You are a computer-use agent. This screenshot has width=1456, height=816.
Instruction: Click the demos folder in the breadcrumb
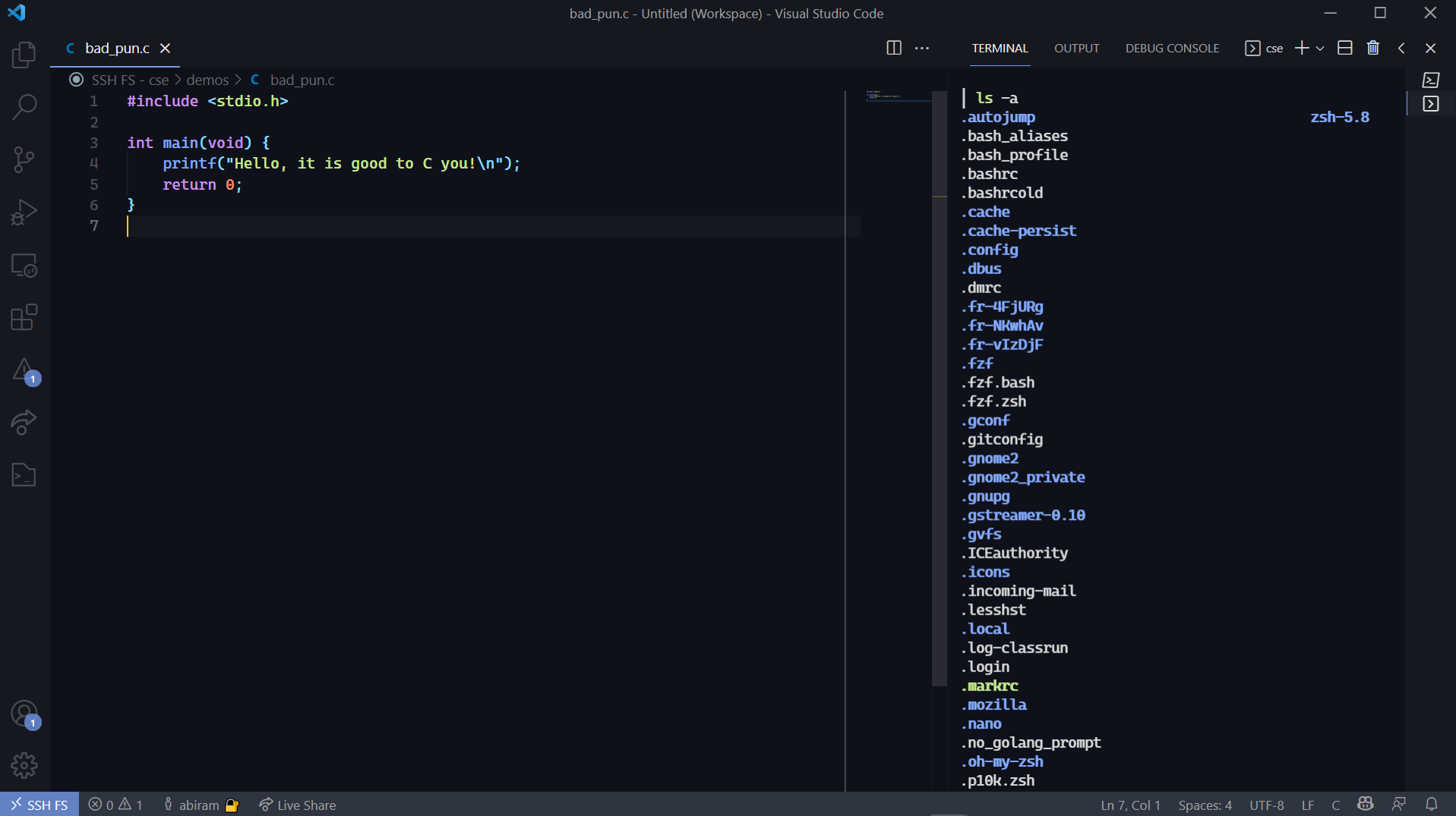(207, 80)
